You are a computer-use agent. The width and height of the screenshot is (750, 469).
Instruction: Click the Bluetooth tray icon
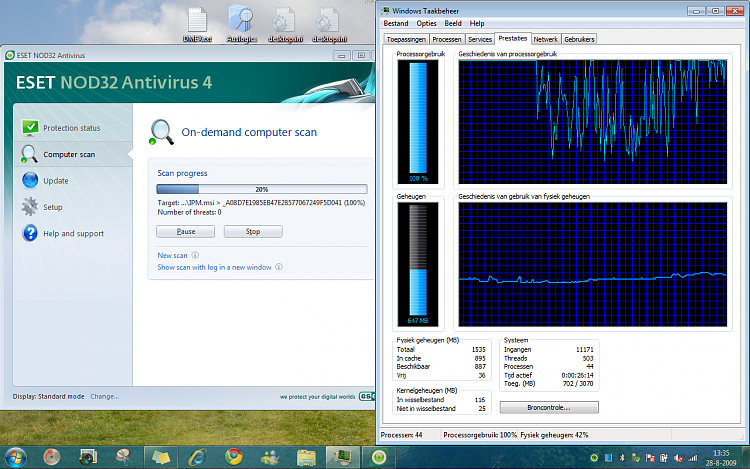click(622, 458)
